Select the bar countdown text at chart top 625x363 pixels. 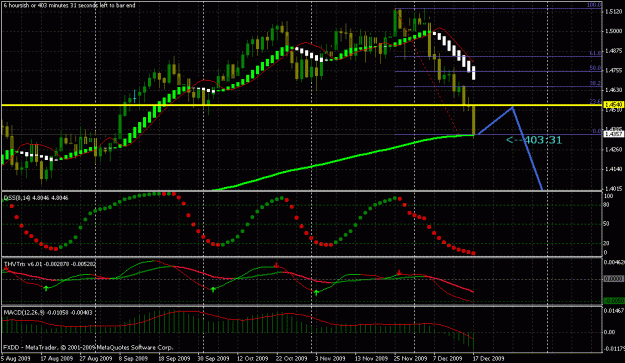69,5
